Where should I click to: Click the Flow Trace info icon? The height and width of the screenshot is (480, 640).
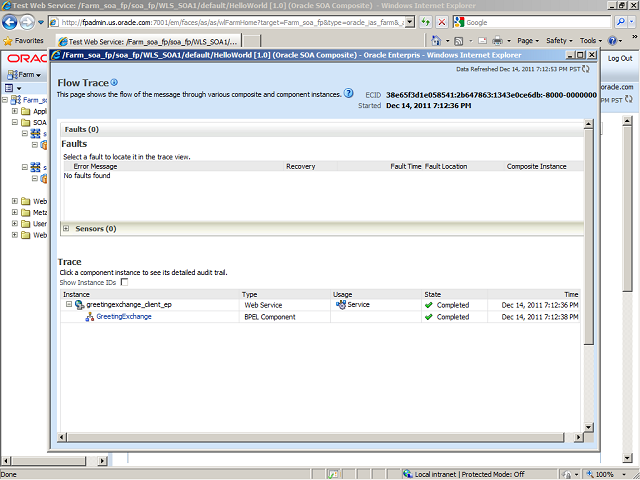pyautogui.click(x=114, y=82)
